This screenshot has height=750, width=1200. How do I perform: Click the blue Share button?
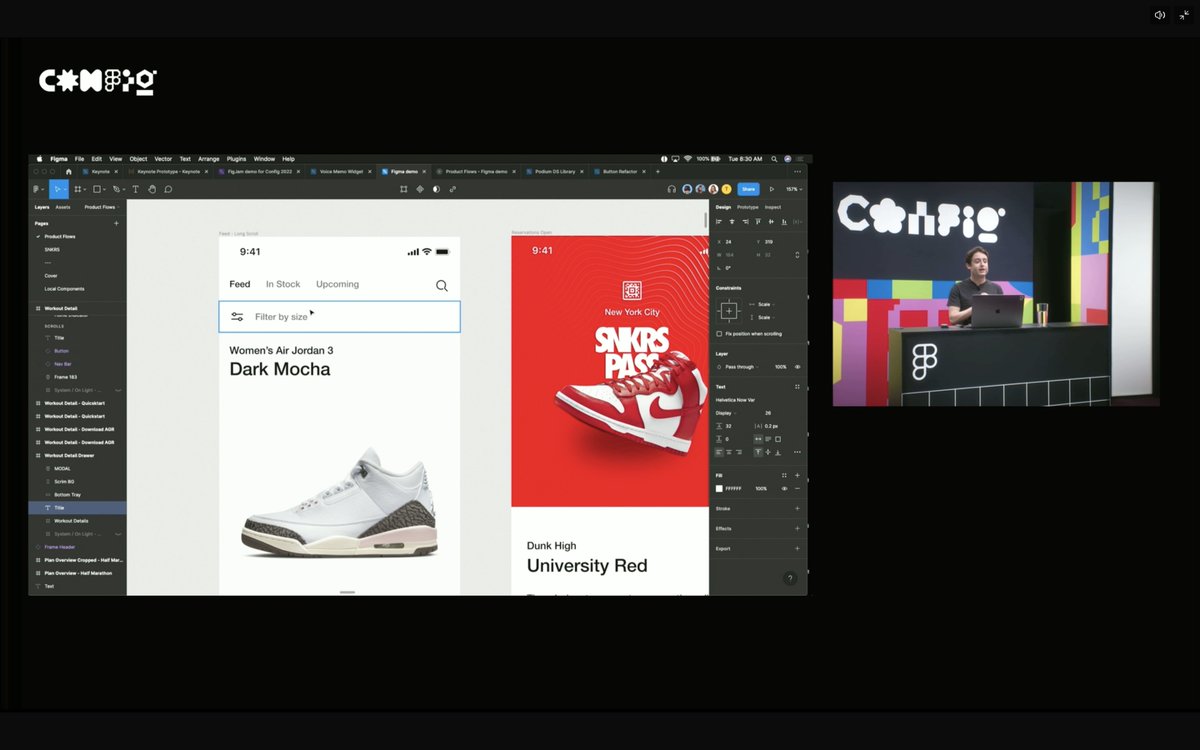(748, 189)
